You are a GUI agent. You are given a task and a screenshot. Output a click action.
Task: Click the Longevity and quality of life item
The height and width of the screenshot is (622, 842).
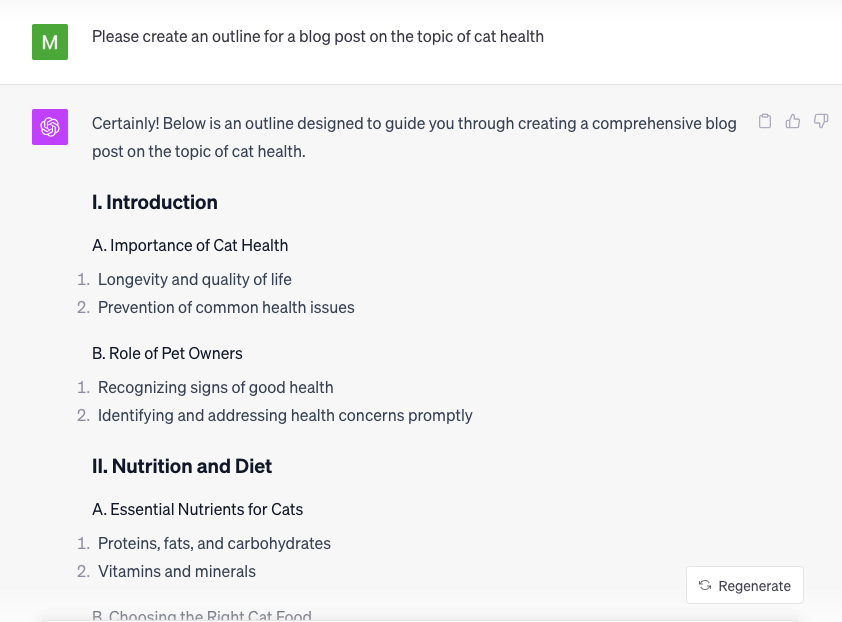pos(195,279)
